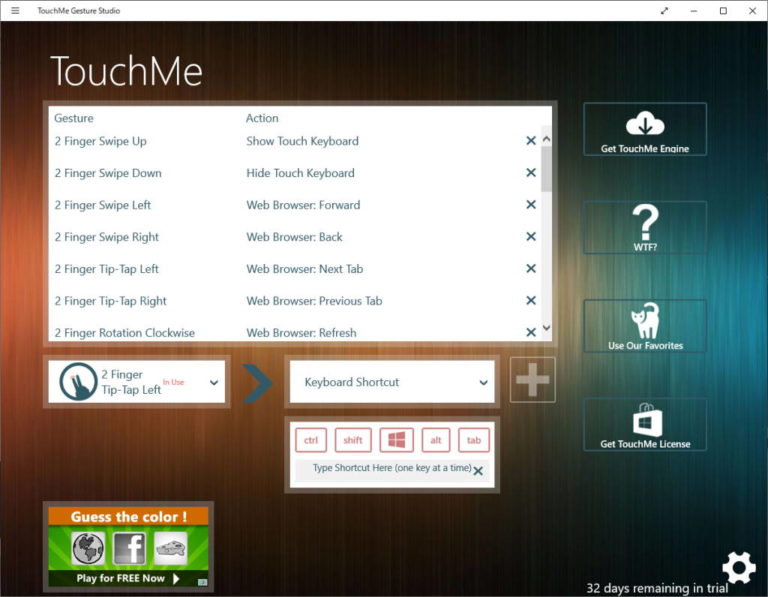The width and height of the screenshot is (768, 597).
Task: Click Play for FREE Now ad button
Action: (x=128, y=578)
